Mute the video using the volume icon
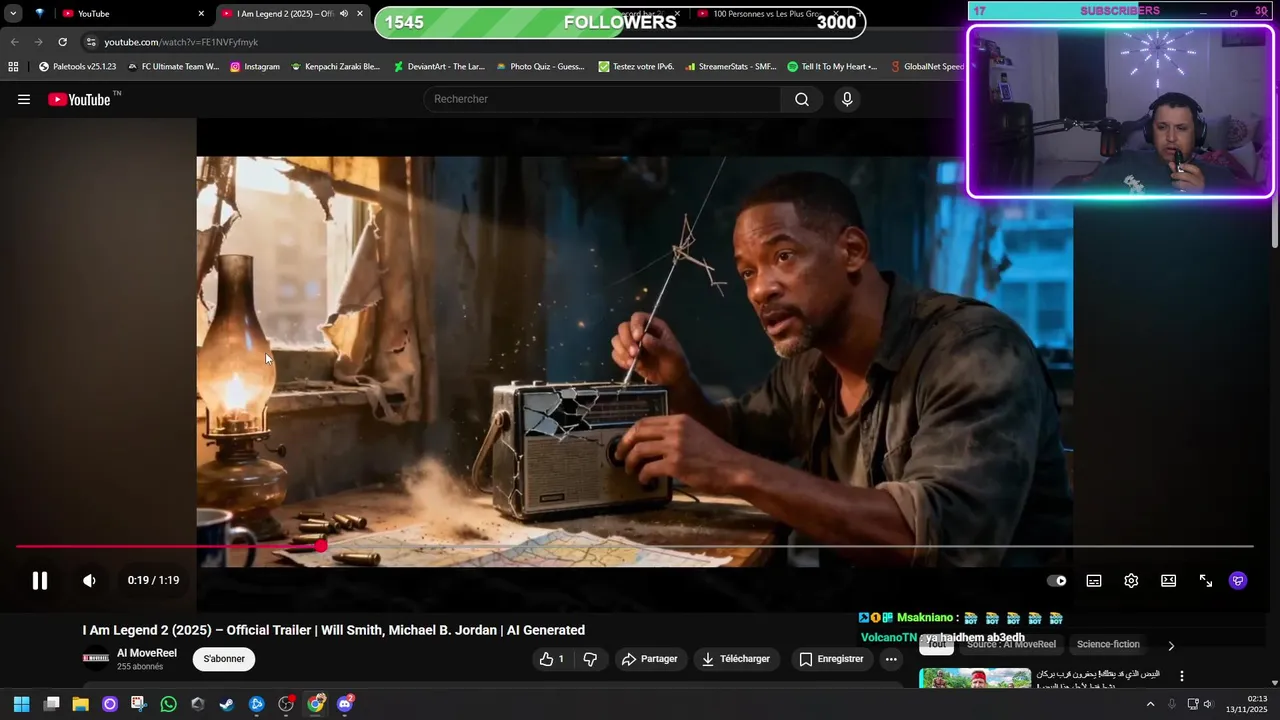The image size is (1280, 720). [x=89, y=580]
